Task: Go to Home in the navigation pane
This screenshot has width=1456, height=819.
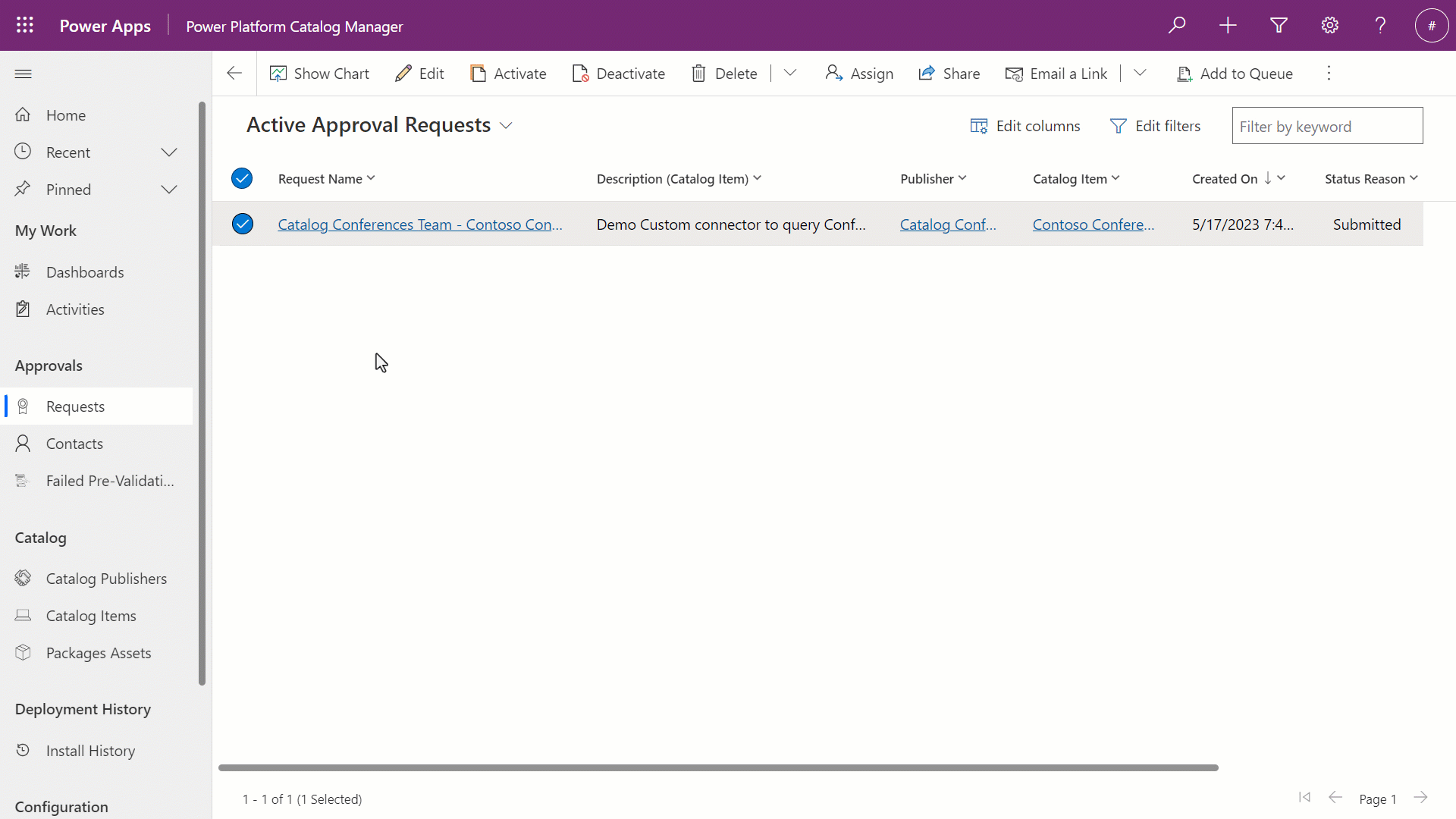Action: point(66,115)
